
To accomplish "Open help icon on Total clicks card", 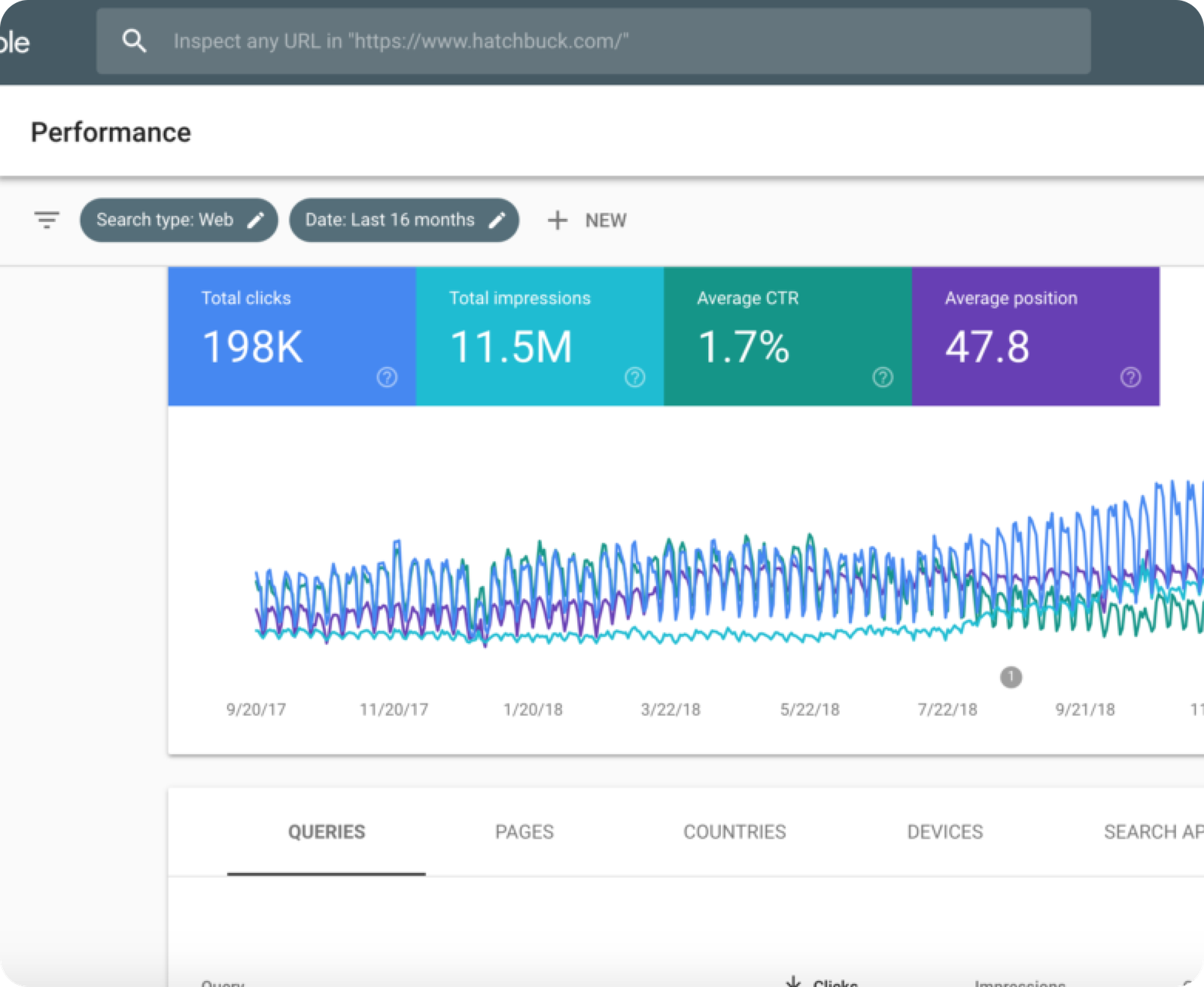I will tap(387, 377).
